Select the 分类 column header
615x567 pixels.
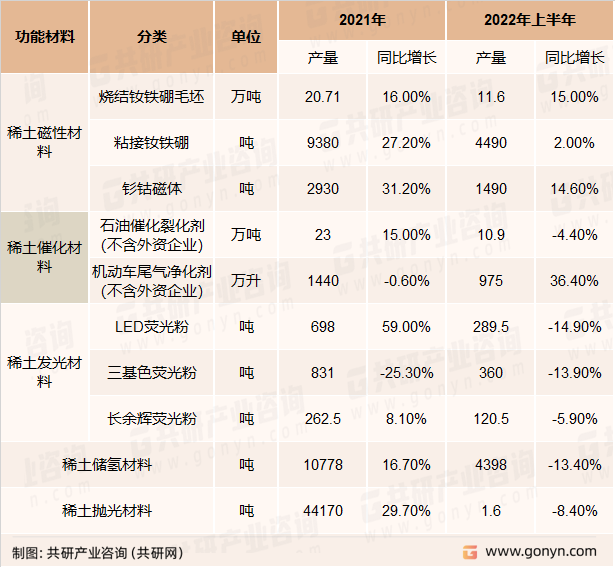[x=152, y=37]
